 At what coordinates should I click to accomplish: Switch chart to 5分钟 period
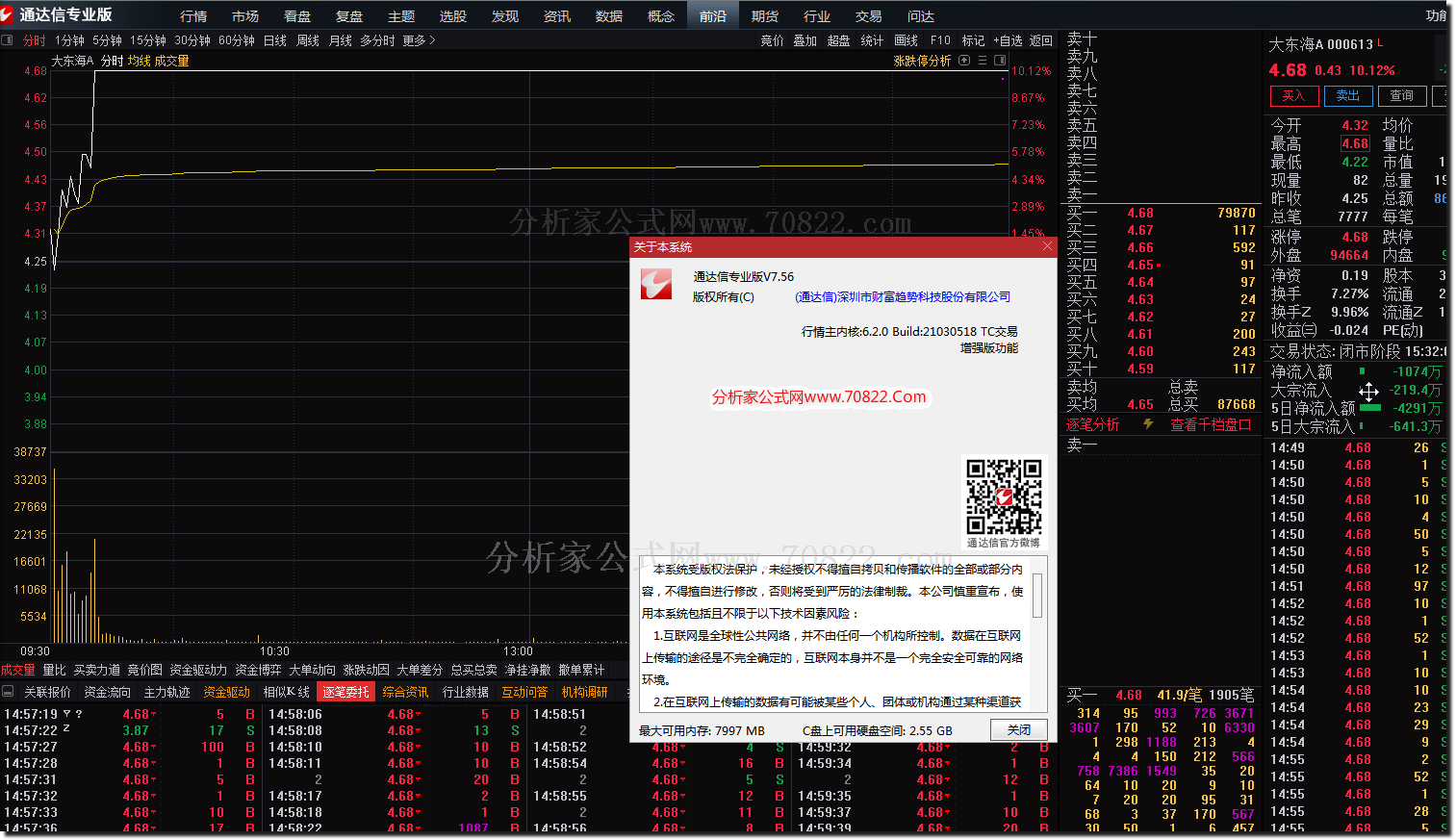click(107, 40)
